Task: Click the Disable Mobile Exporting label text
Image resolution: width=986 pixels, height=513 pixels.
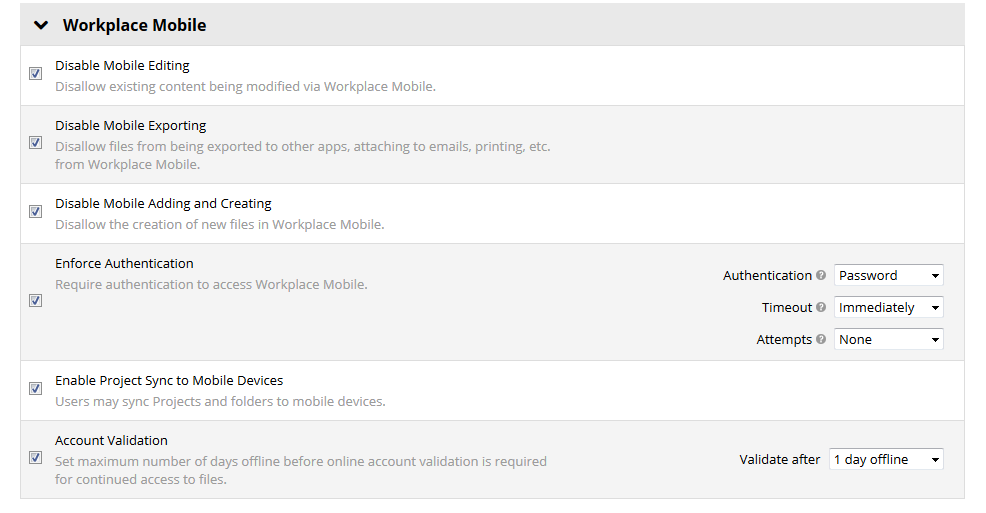Action: pyautogui.click(x=131, y=126)
